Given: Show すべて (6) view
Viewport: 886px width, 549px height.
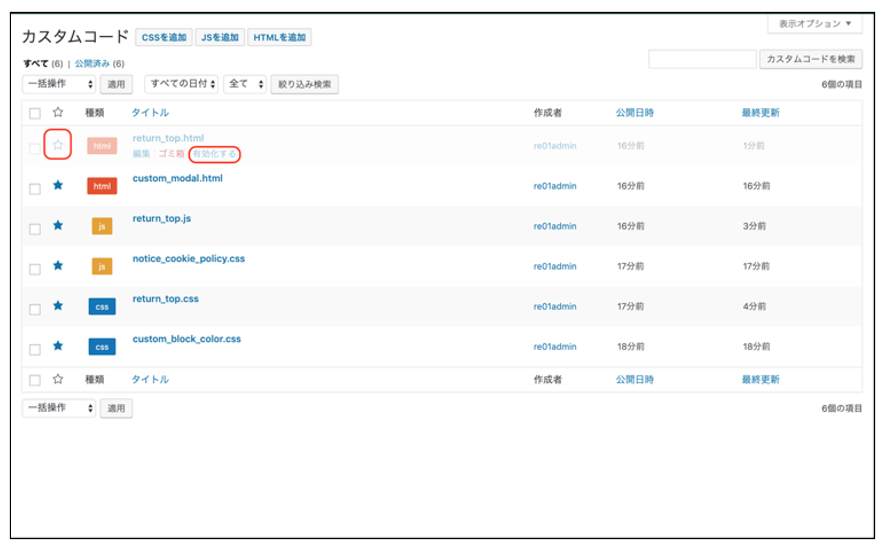Looking at the screenshot, I should click(x=43, y=63).
